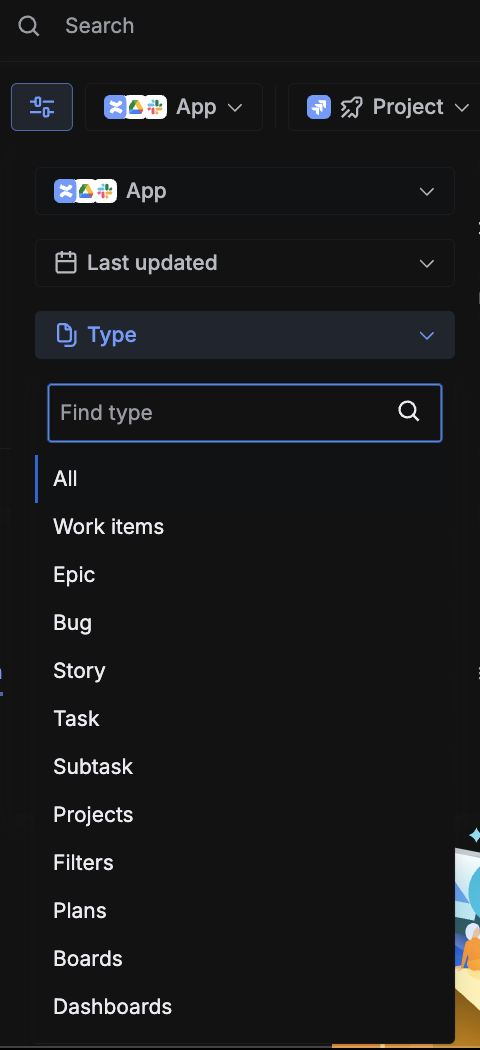Click the calendar icon beside Last updated
This screenshot has height=1050, width=480.
coord(66,262)
